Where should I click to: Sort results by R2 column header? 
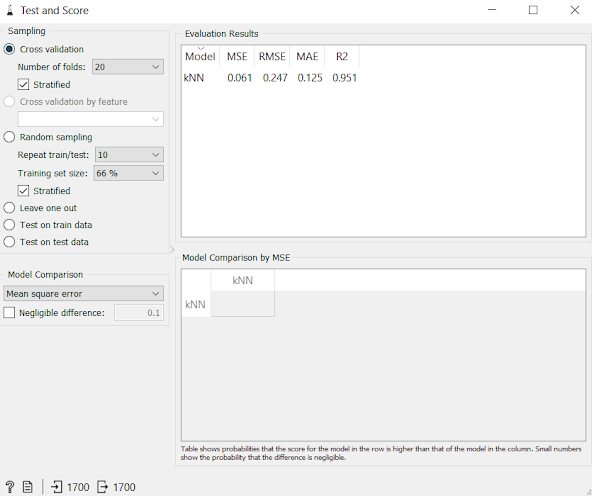pyautogui.click(x=342, y=56)
